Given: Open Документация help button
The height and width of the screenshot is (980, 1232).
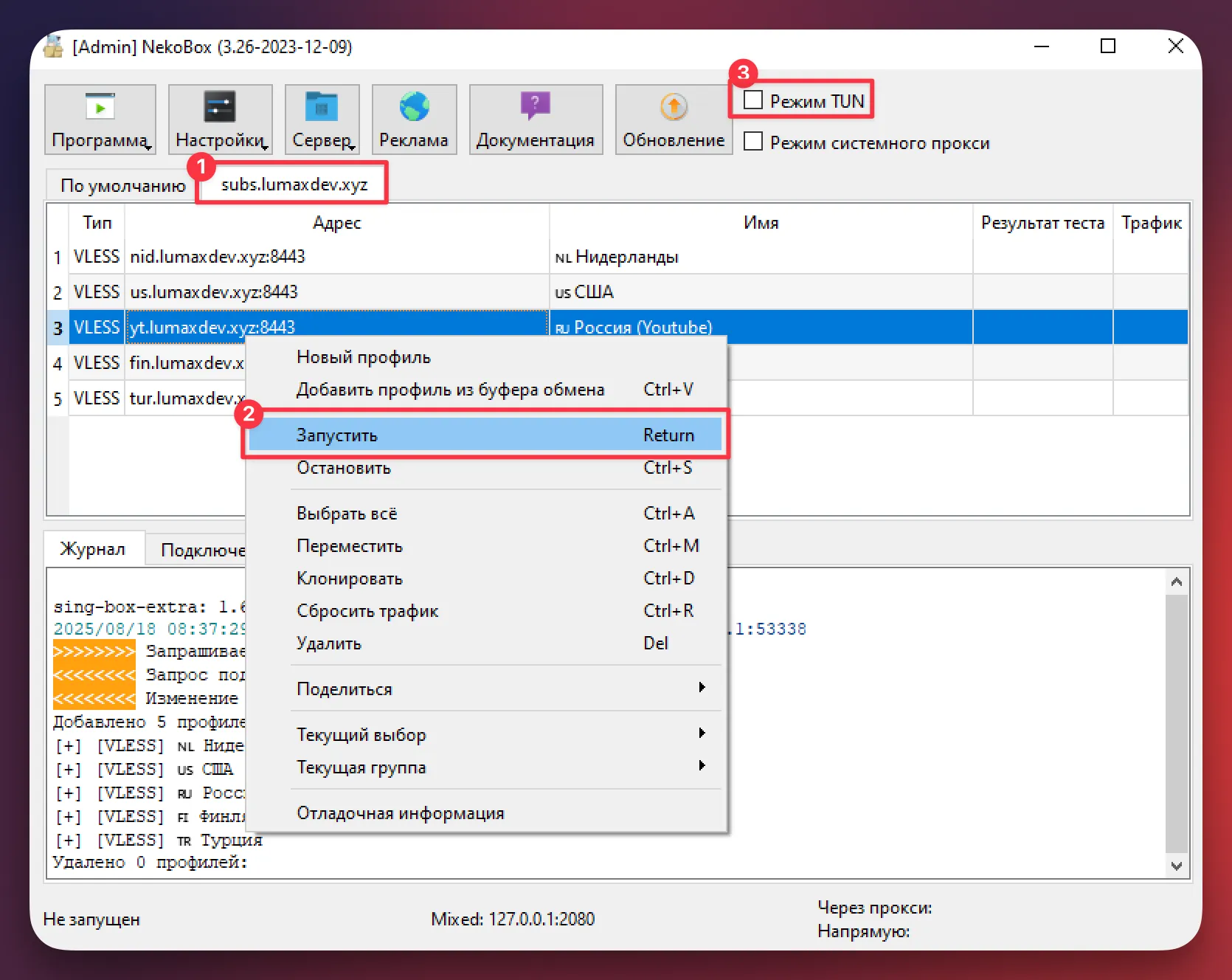Looking at the screenshot, I should [x=536, y=120].
